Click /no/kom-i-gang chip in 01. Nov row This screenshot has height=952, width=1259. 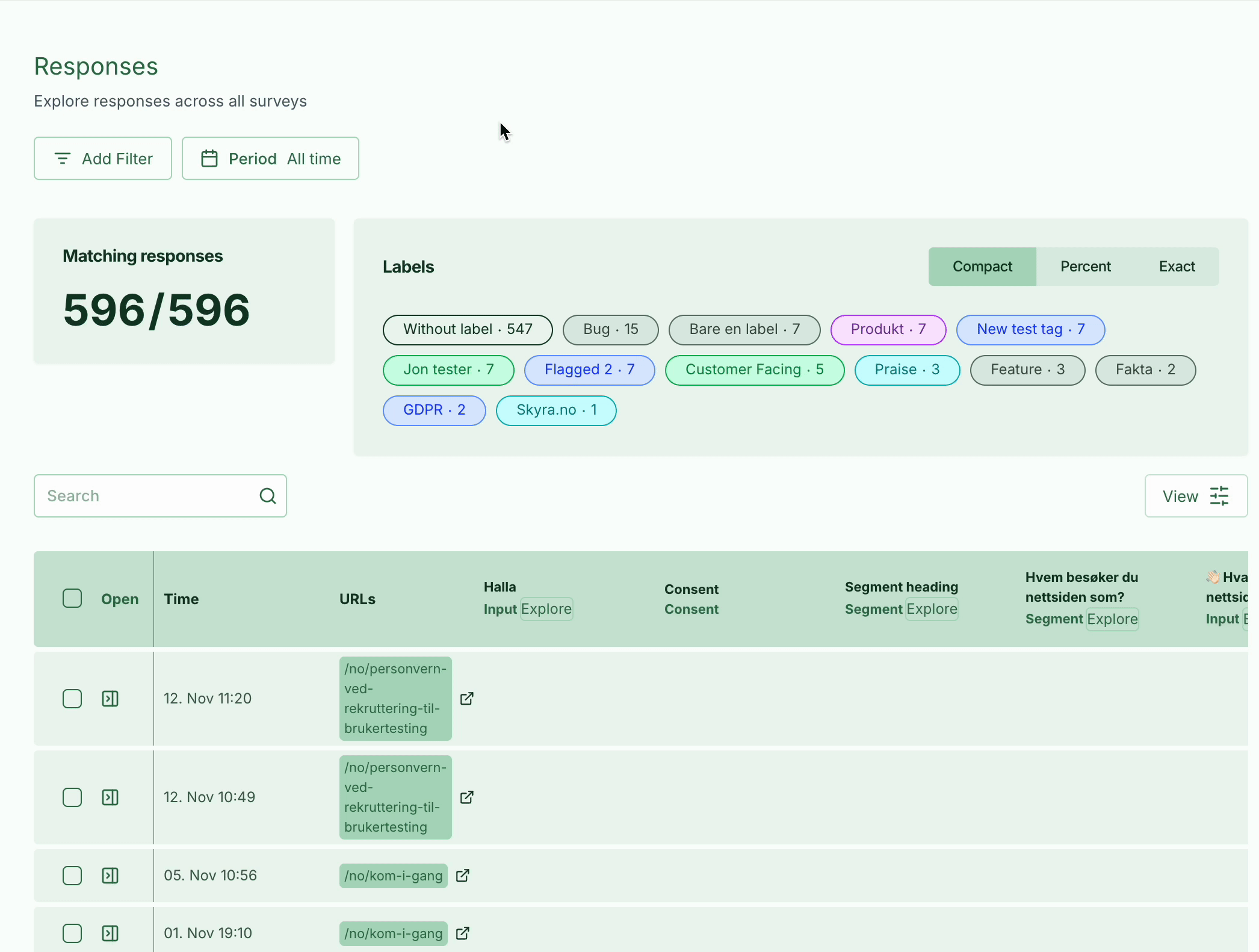click(394, 933)
